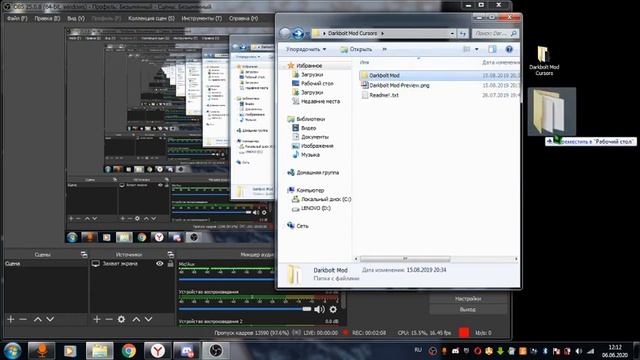Remove the selected scene with minus icon in Сцены panel
The width and height of the screenshot is (640, 360).
click(x=23, y=319)
